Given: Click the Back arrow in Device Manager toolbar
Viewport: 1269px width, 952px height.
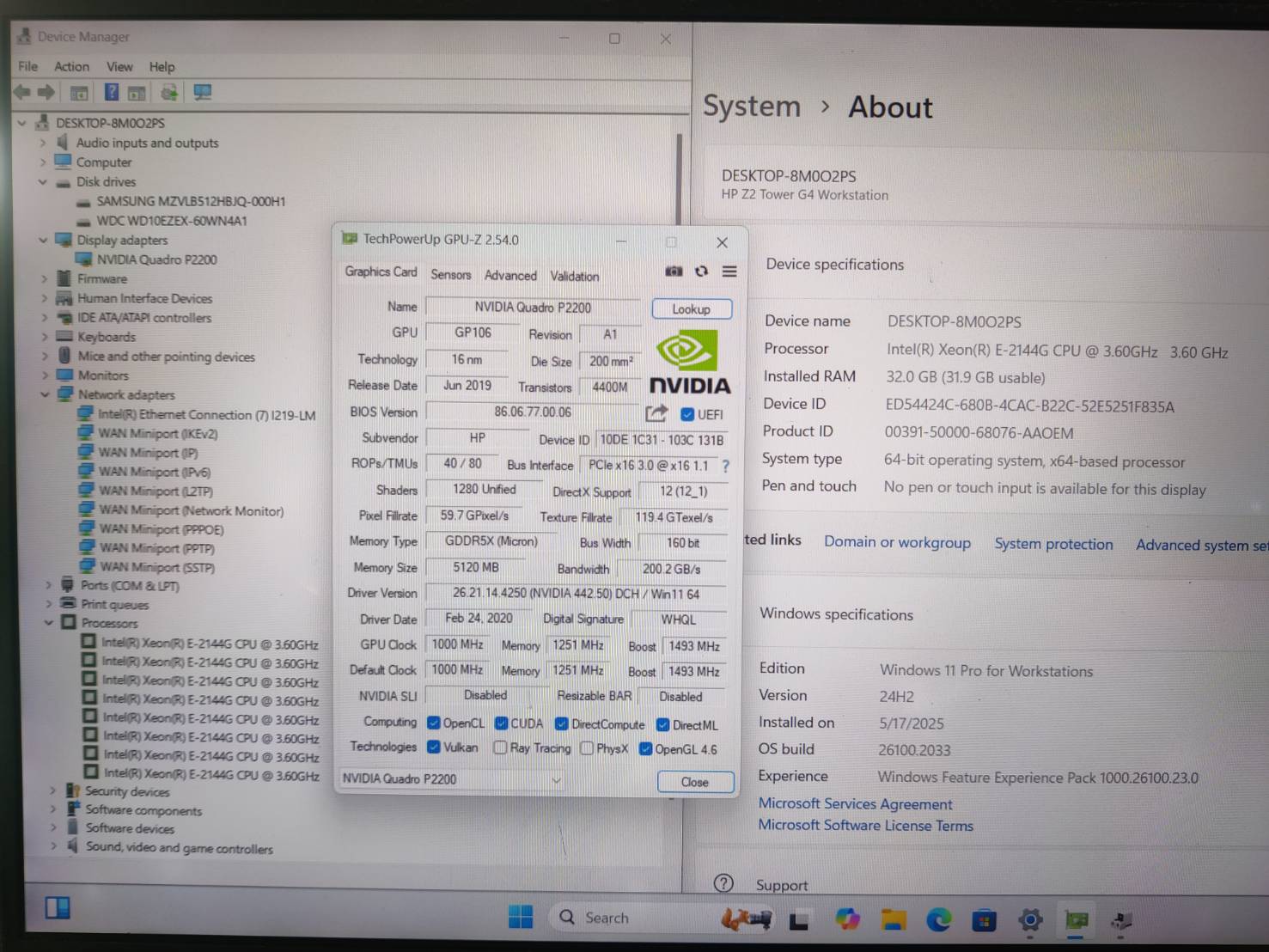Looking at the screenshot, I should pos(22,92).
